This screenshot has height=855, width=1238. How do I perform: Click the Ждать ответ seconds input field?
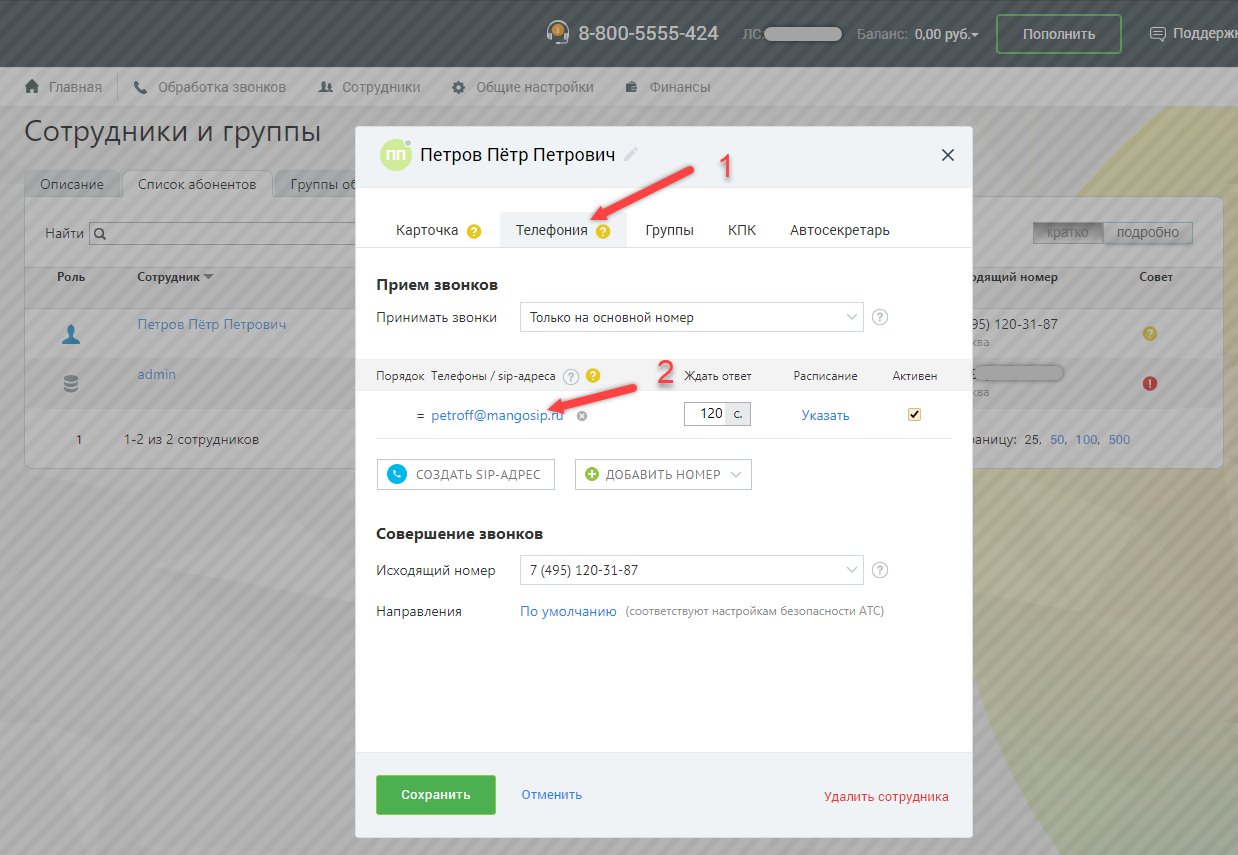pyautogui.click(x=705, y=413)
